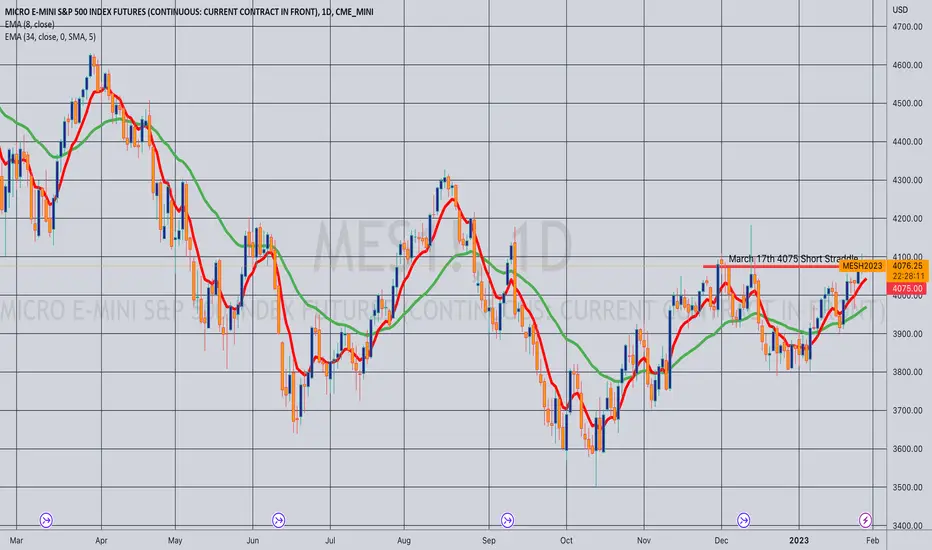Viewport: 932px width, 550px height.
Task: Select the March 17th 4075 Short Straddle annotation
Action: [793, 259]
